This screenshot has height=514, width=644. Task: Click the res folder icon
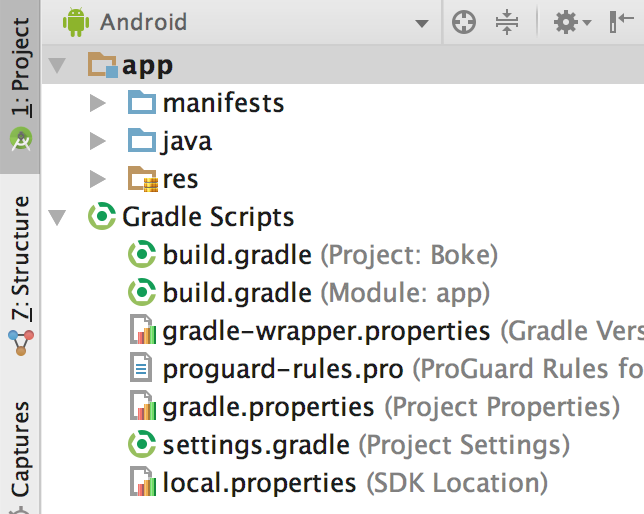coord(143,180)
